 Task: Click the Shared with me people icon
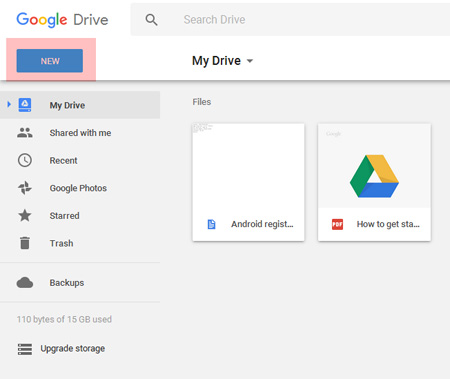point(25,133)
